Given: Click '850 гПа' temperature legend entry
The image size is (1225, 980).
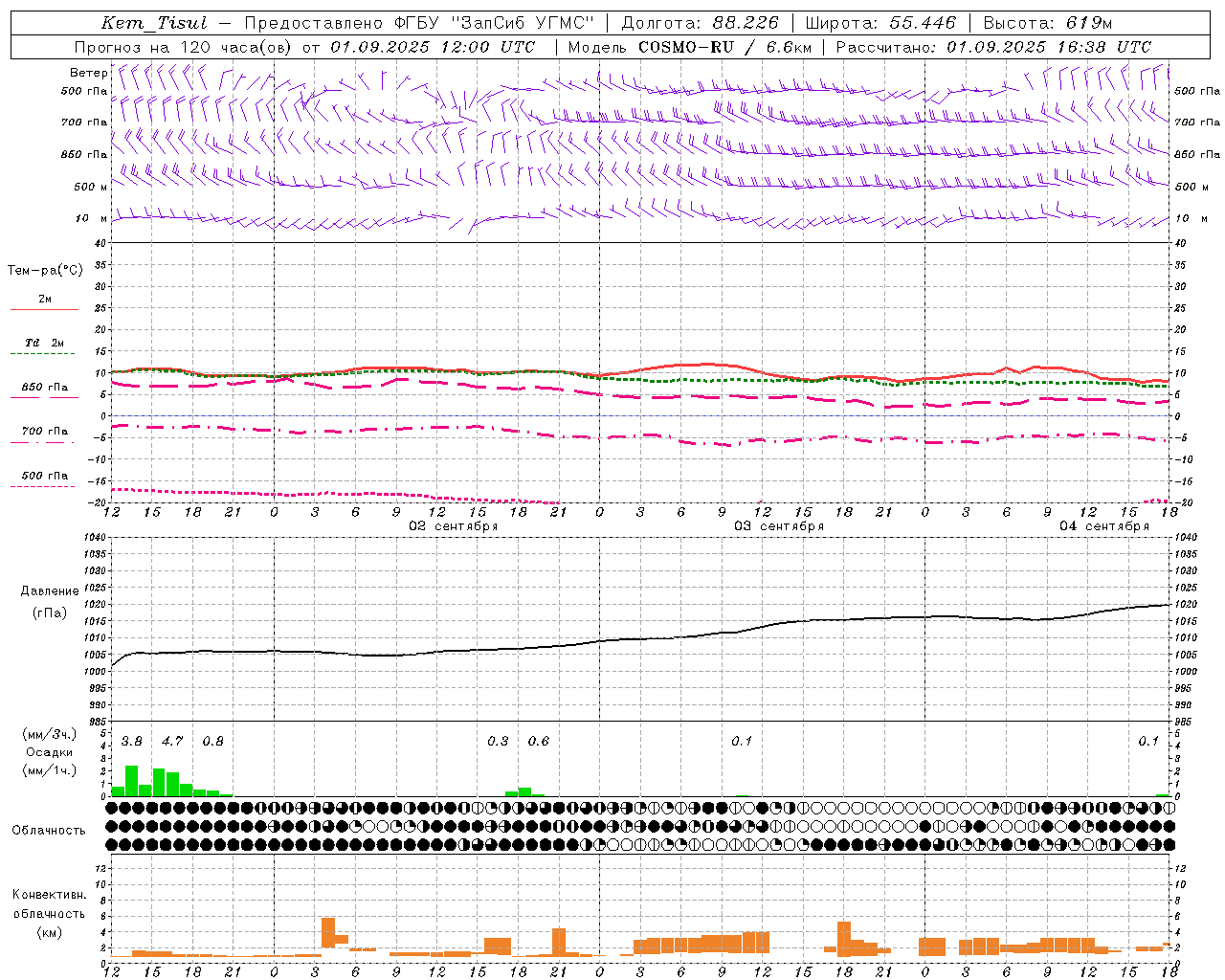Looking at the screenshot, I should 45,388.
